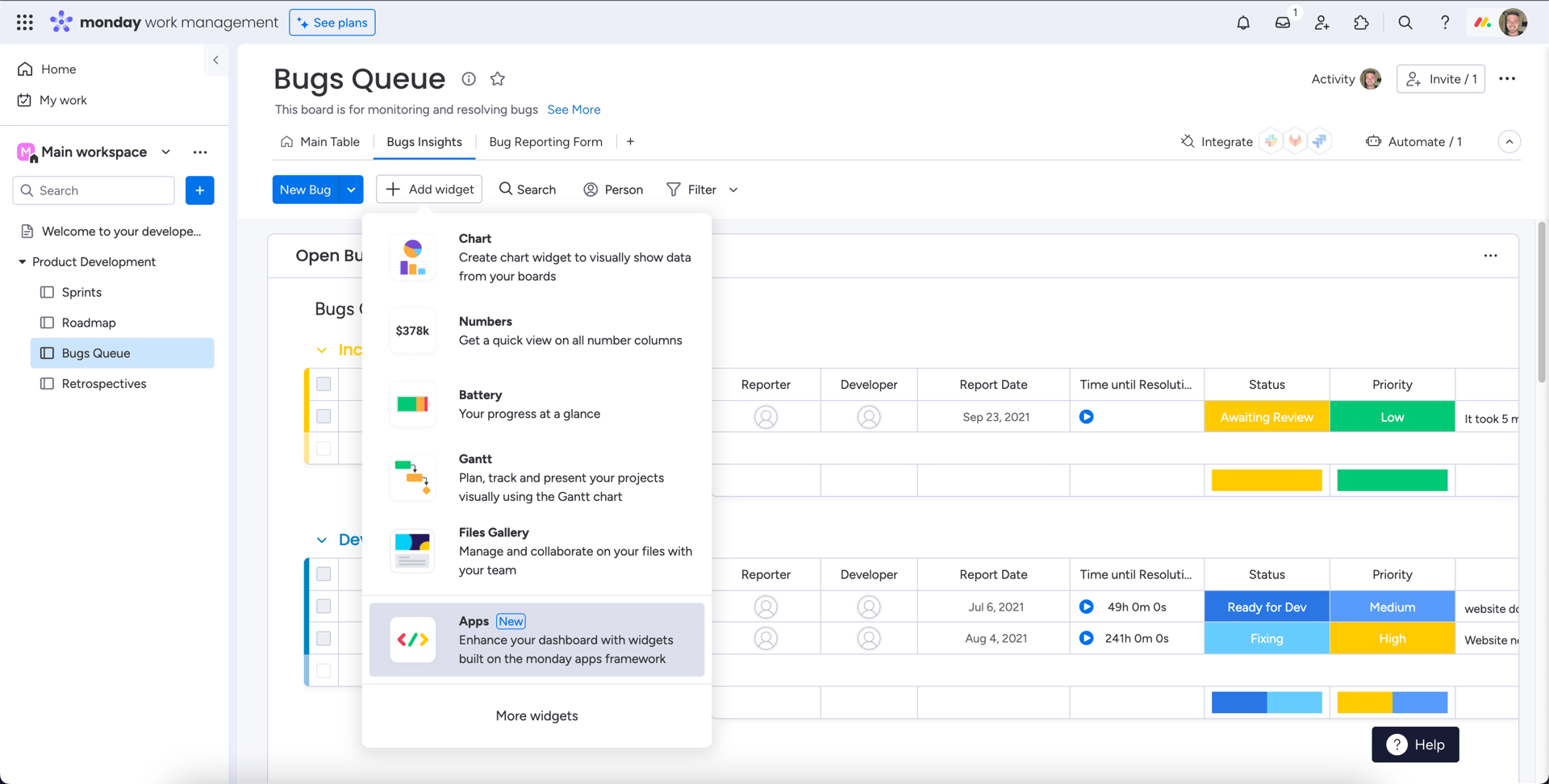This screenshot has height=784, width=1549.
Task: Collapse the left sidebar arrow
Action: click(x=215, y=60)
